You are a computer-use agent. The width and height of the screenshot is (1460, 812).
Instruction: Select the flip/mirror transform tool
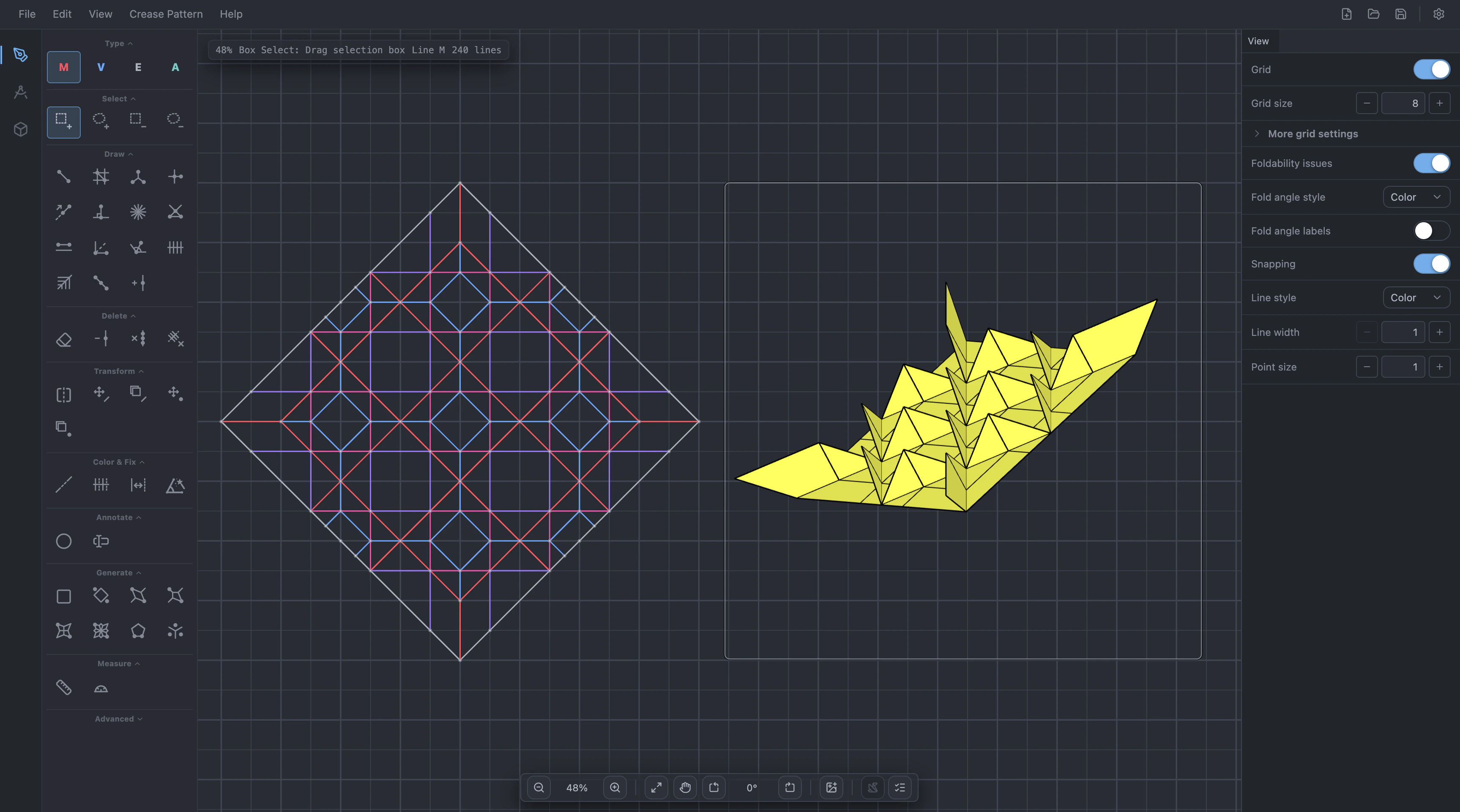coord(63,395)
